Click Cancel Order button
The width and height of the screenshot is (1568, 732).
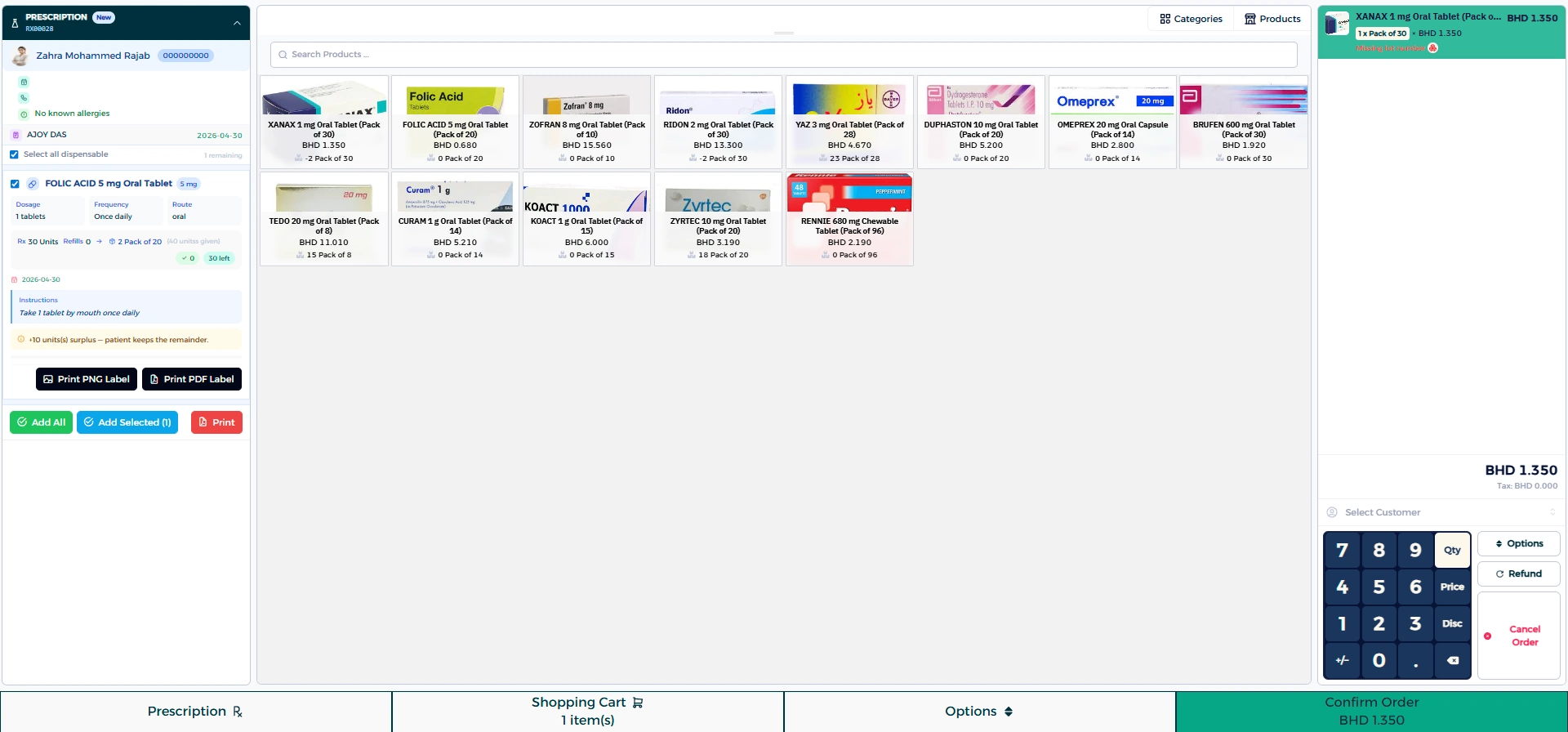[x=1519, y=636]
